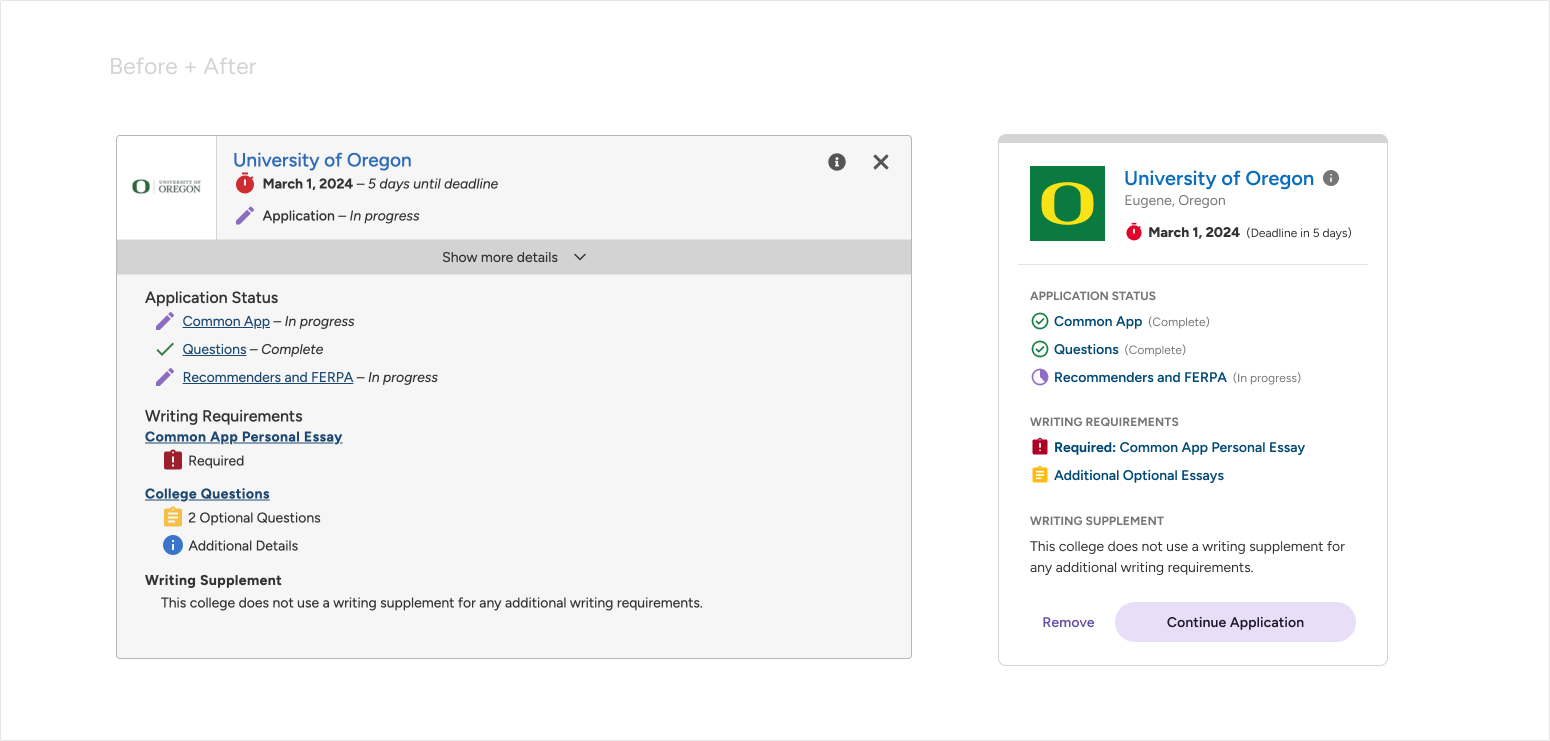Open Recommenders and FERPA link in gray card
Image resolution: width=1550 pixels, height=741 pixels.
[x=268, y=377]
